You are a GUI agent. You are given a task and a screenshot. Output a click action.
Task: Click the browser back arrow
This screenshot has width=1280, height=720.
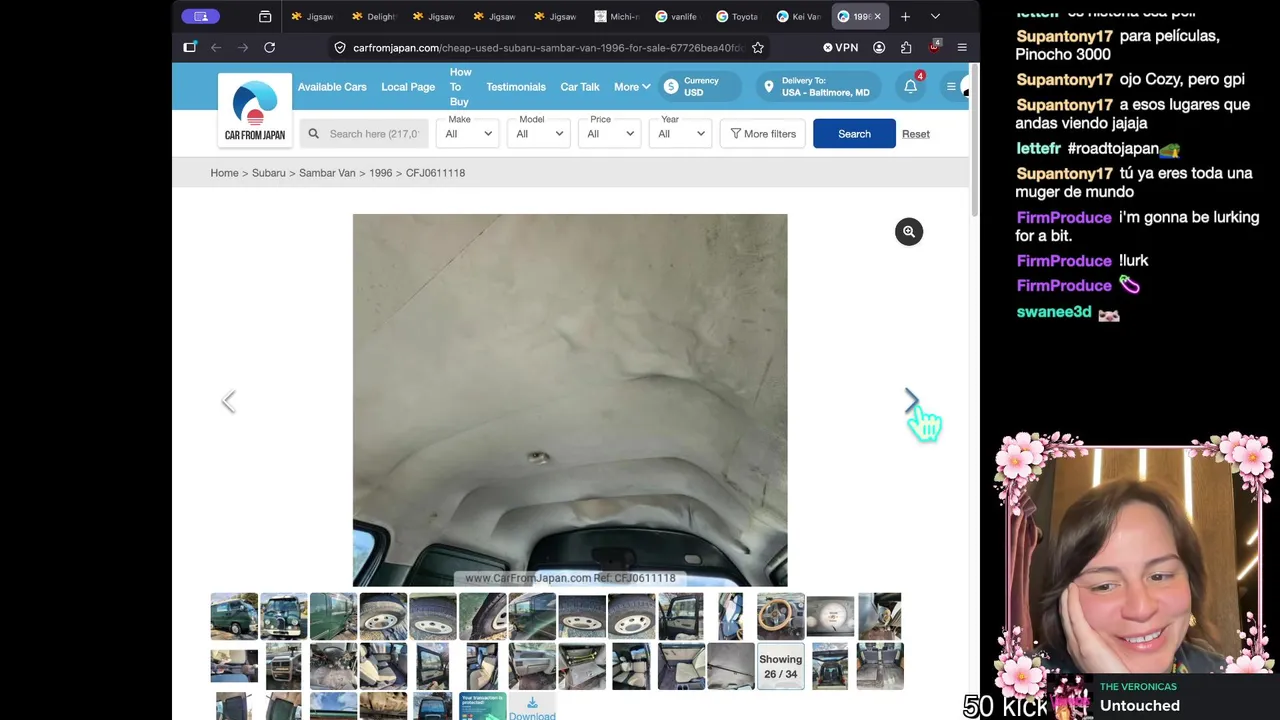pos(216,47)
